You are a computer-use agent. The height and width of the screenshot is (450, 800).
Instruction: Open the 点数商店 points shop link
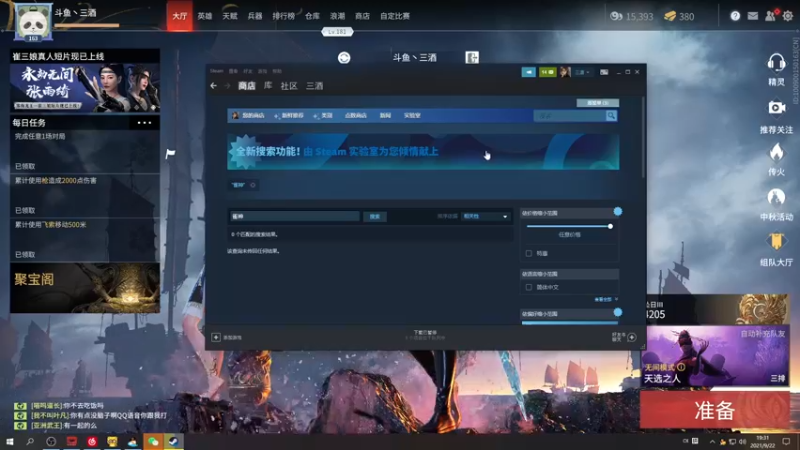(356, 116)
